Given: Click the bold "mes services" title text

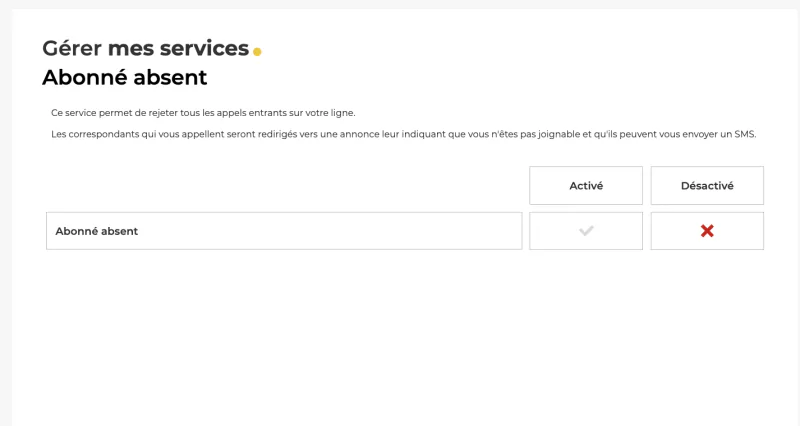Looking at the screenshot, I should tap(178, 48).
